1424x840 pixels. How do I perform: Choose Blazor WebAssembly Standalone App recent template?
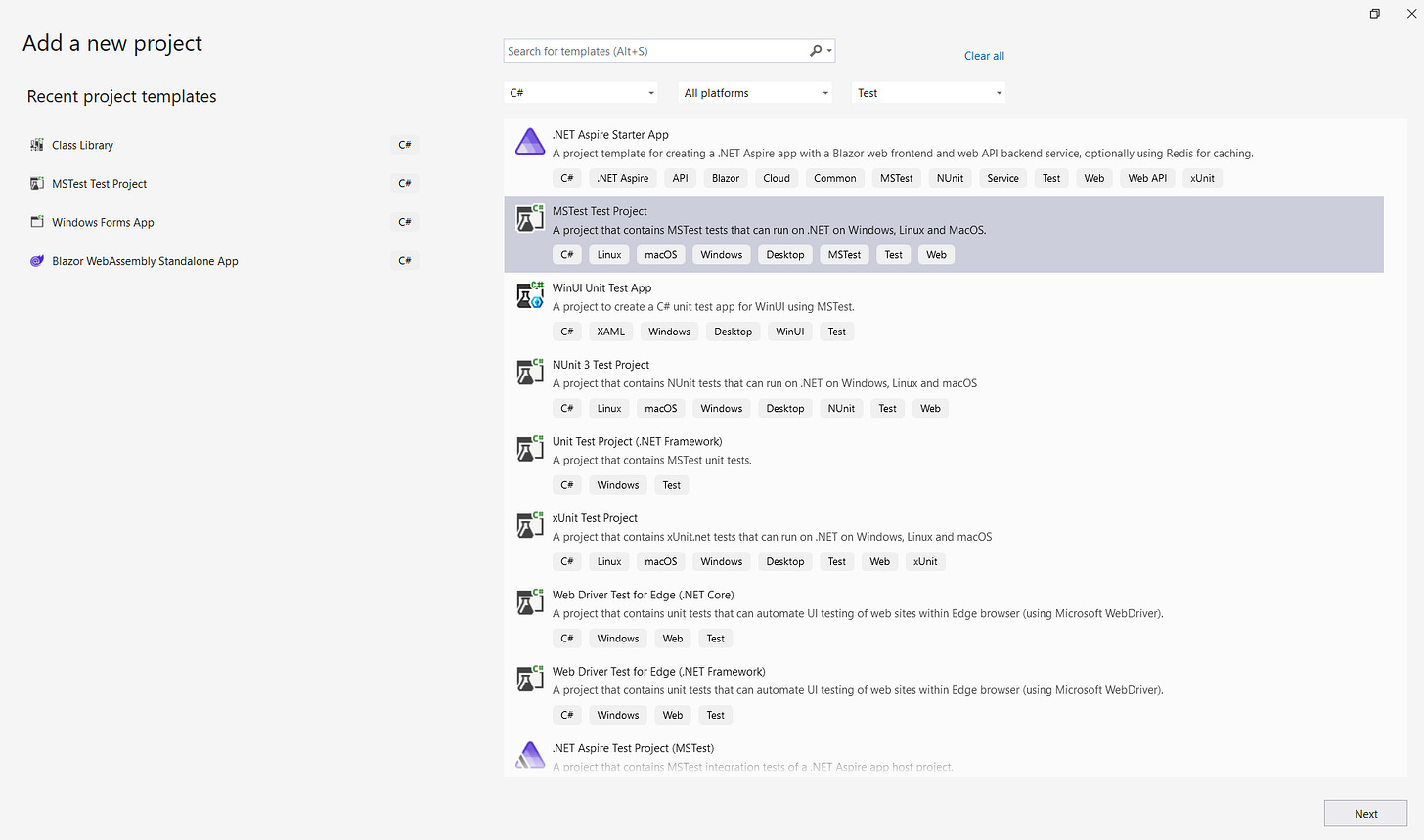(x=223, y=261)
